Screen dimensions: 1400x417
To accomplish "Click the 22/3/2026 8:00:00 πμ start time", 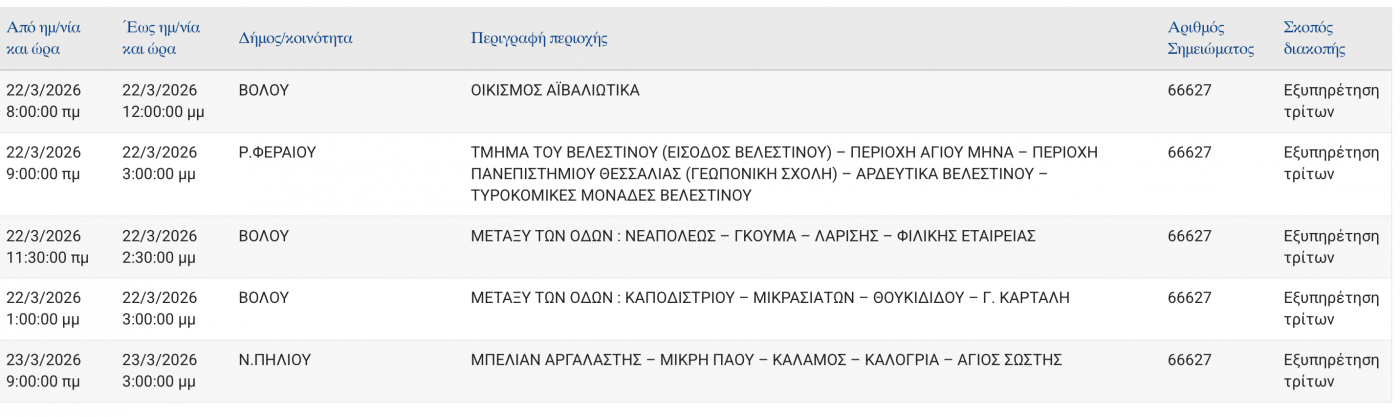I will (43, 101).
